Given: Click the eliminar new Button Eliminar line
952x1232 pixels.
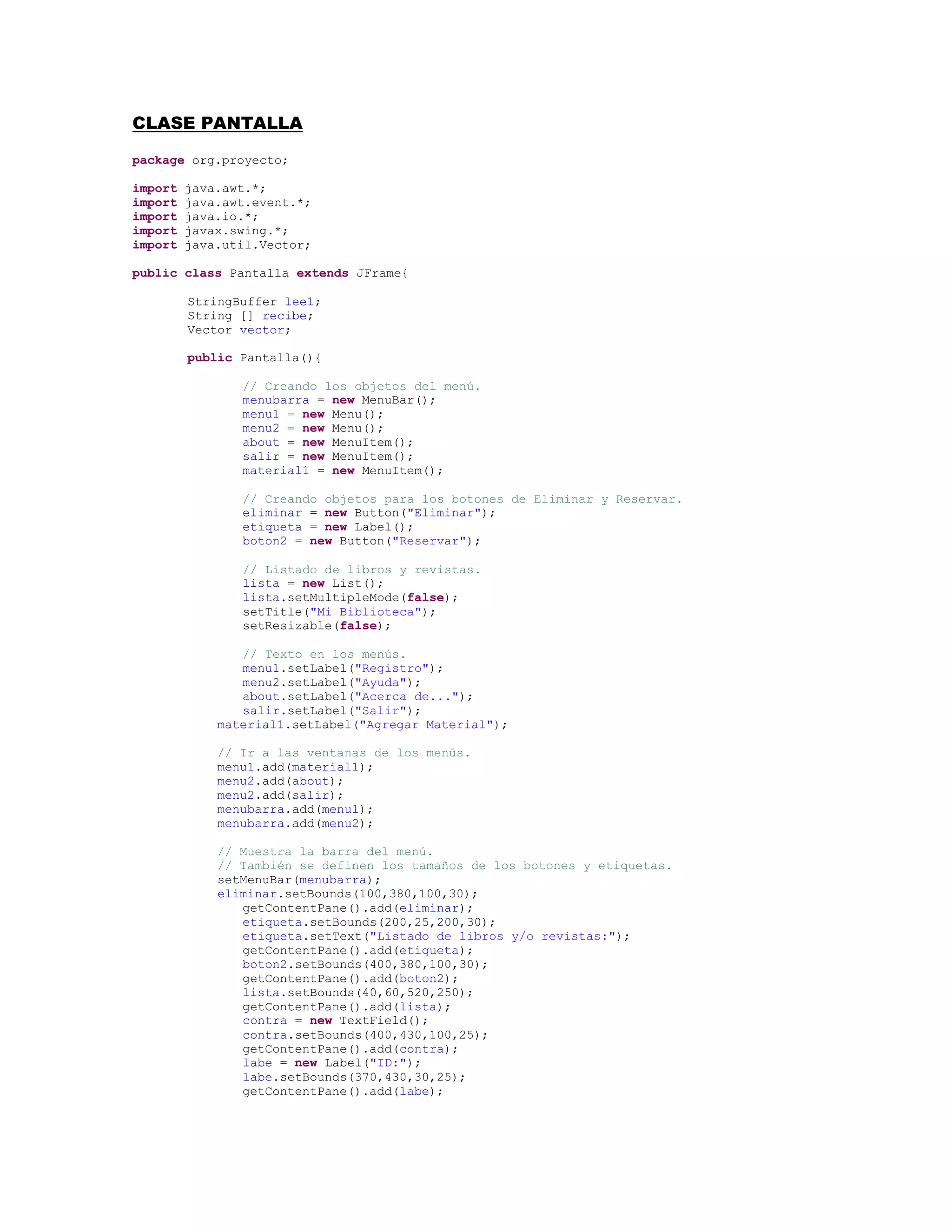Looking at the screenshot, I should pyautogui.click(x=368, y=513).
